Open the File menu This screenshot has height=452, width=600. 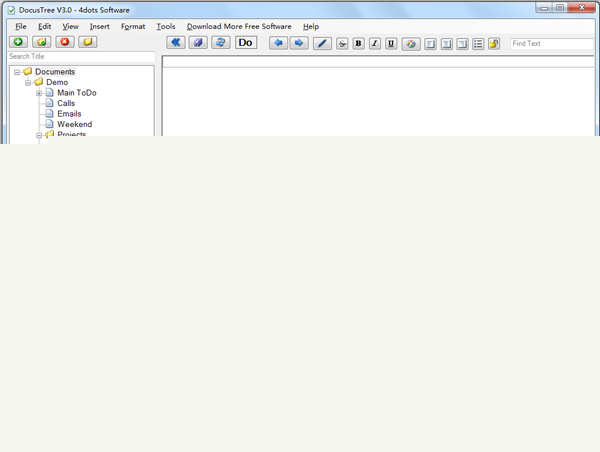(x=21, y=26)
